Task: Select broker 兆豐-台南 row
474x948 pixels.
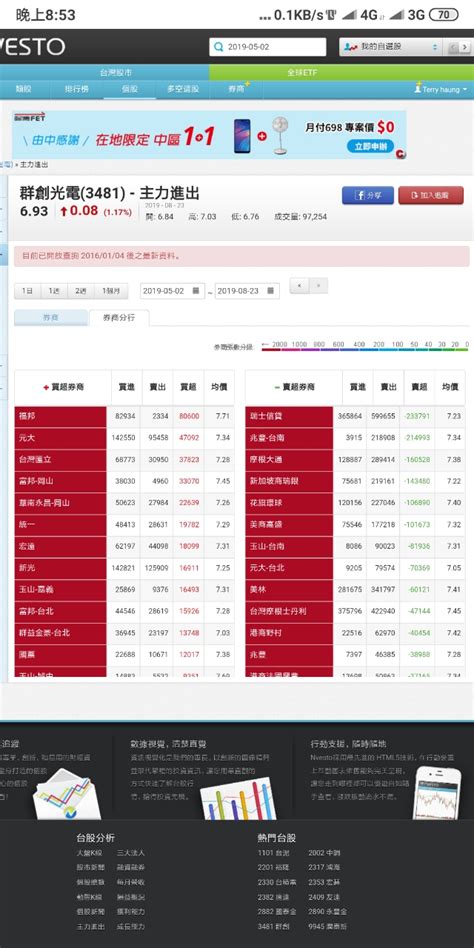Action: pos(289,438)
